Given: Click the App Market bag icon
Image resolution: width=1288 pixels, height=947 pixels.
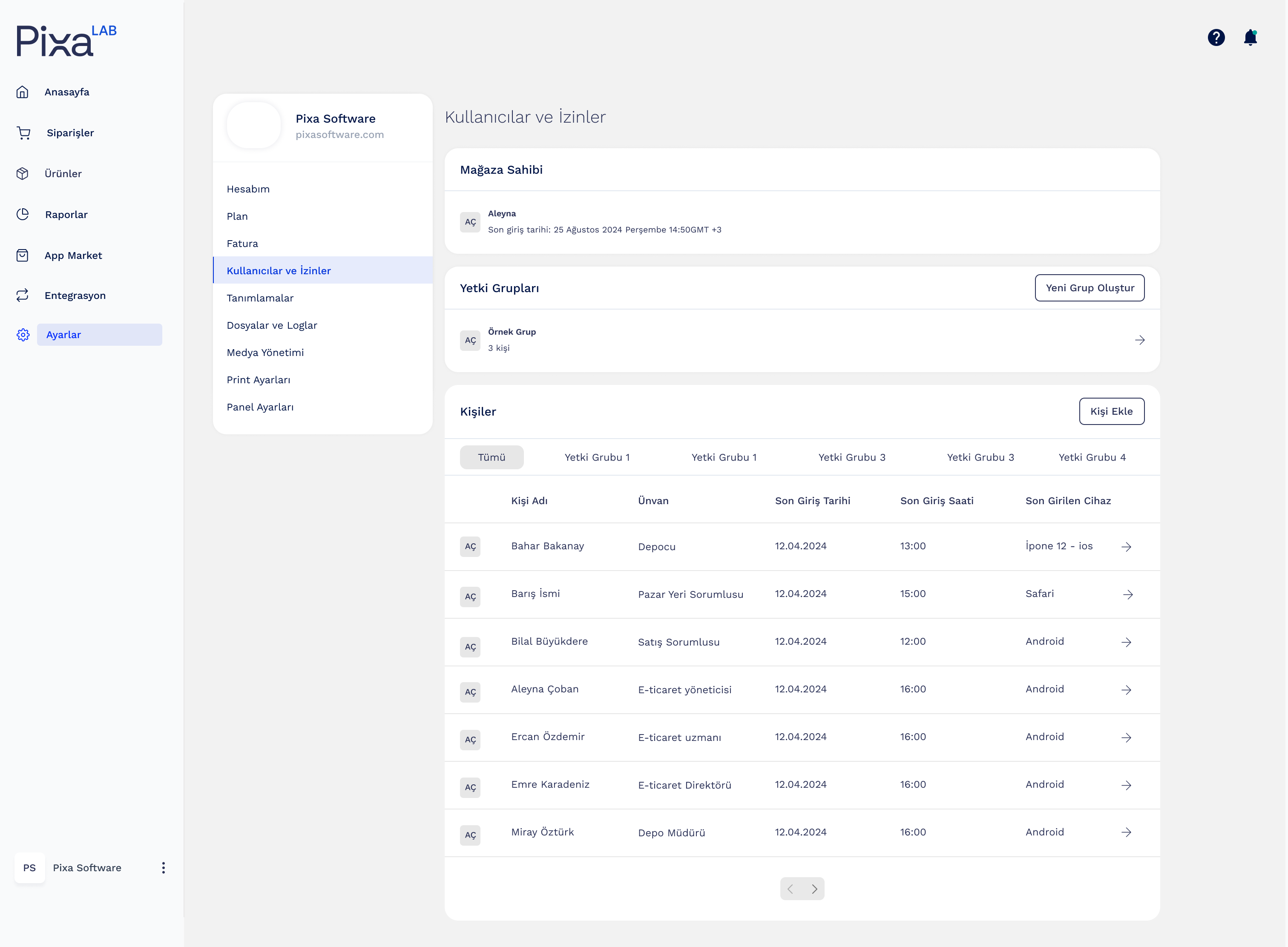Looking at the screenshot, I should pos(23,255).
